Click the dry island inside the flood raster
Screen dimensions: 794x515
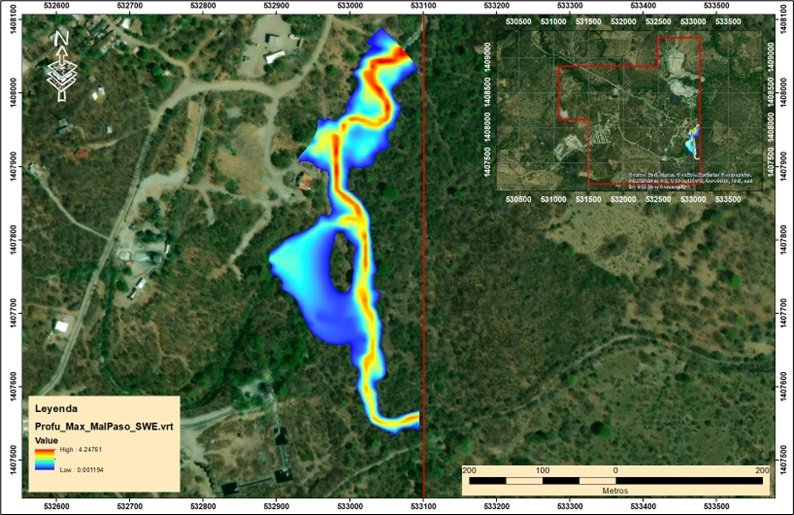[x=343, y=260]
